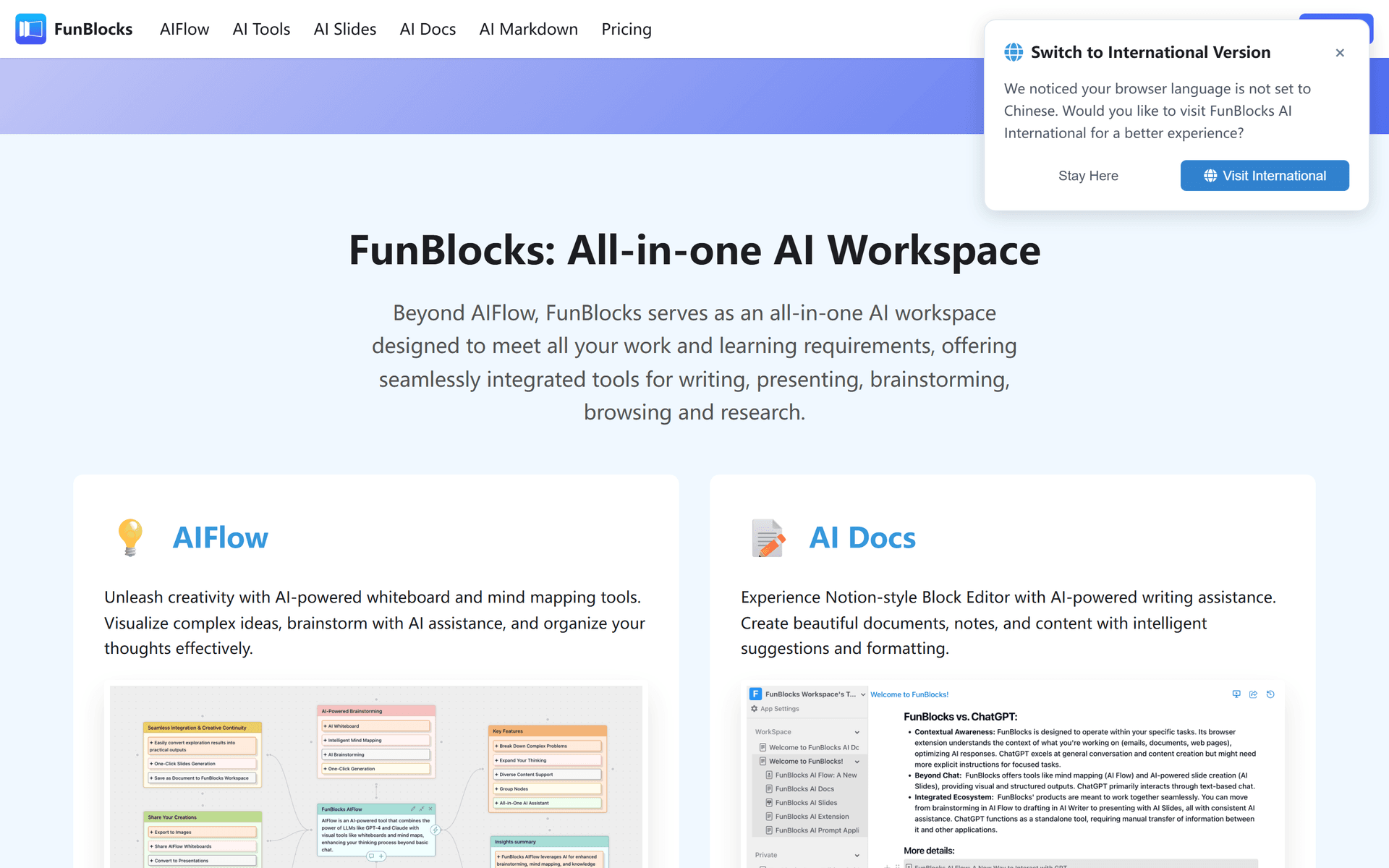Open the AIFlow card heading link
The width and height of the screenshot is (1389, 868).
point(221,537)
